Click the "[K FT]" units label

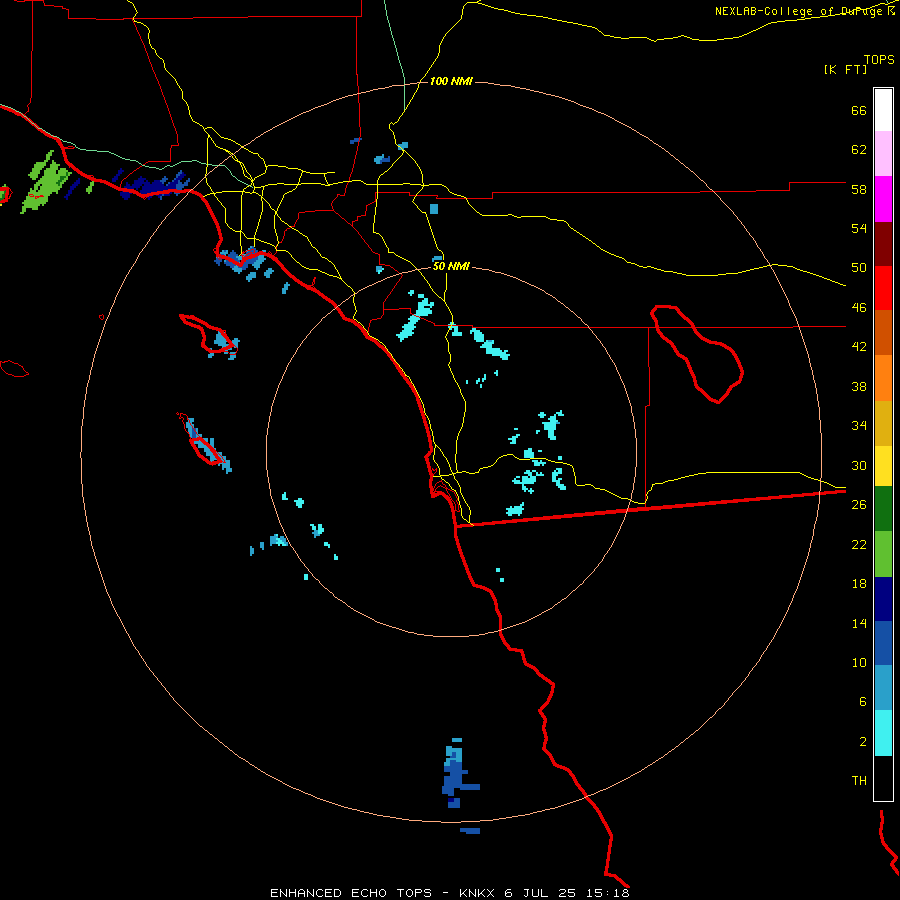pyautogui.click(x=845, y=70)
